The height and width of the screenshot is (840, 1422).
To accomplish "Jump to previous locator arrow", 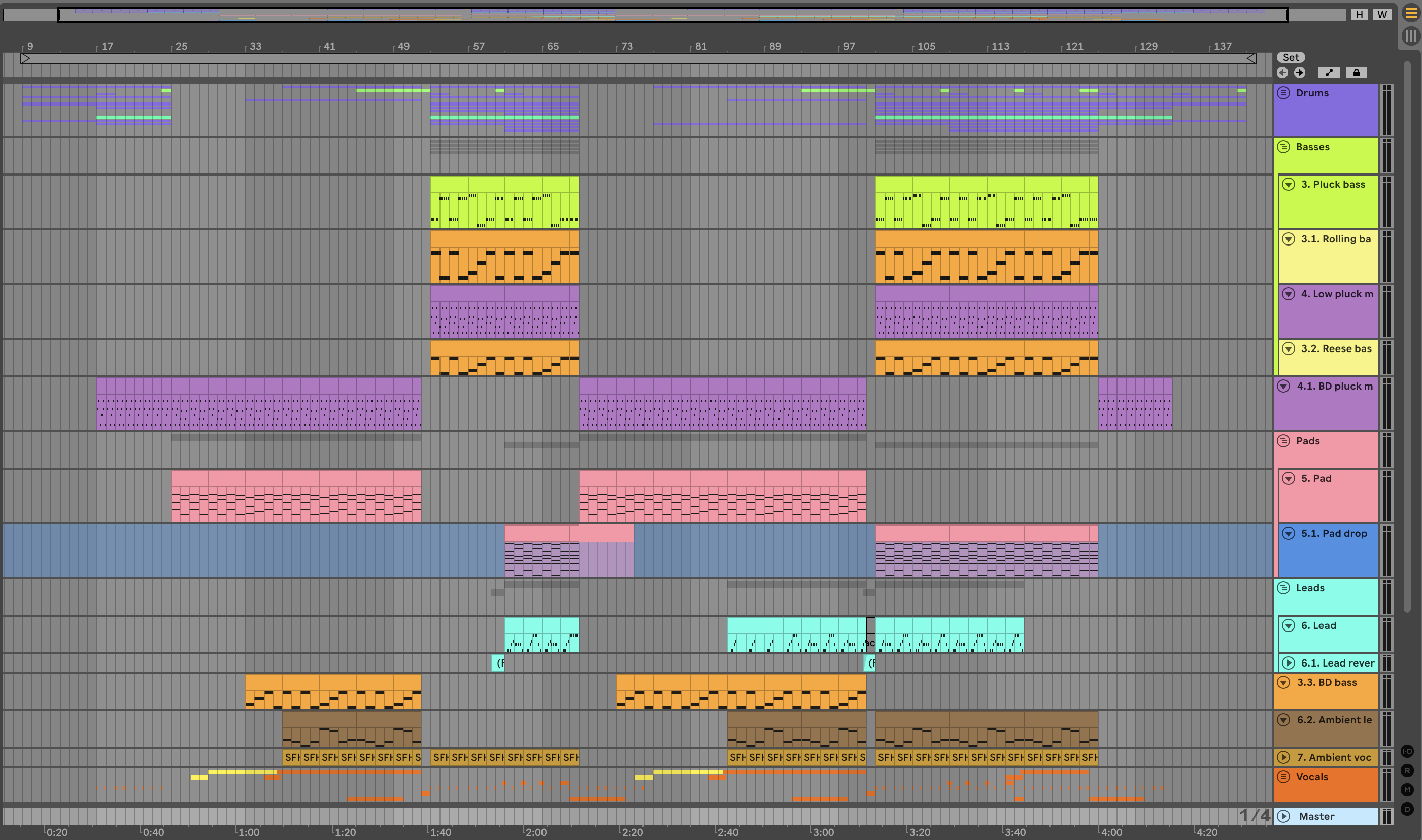I will 1282,73.
